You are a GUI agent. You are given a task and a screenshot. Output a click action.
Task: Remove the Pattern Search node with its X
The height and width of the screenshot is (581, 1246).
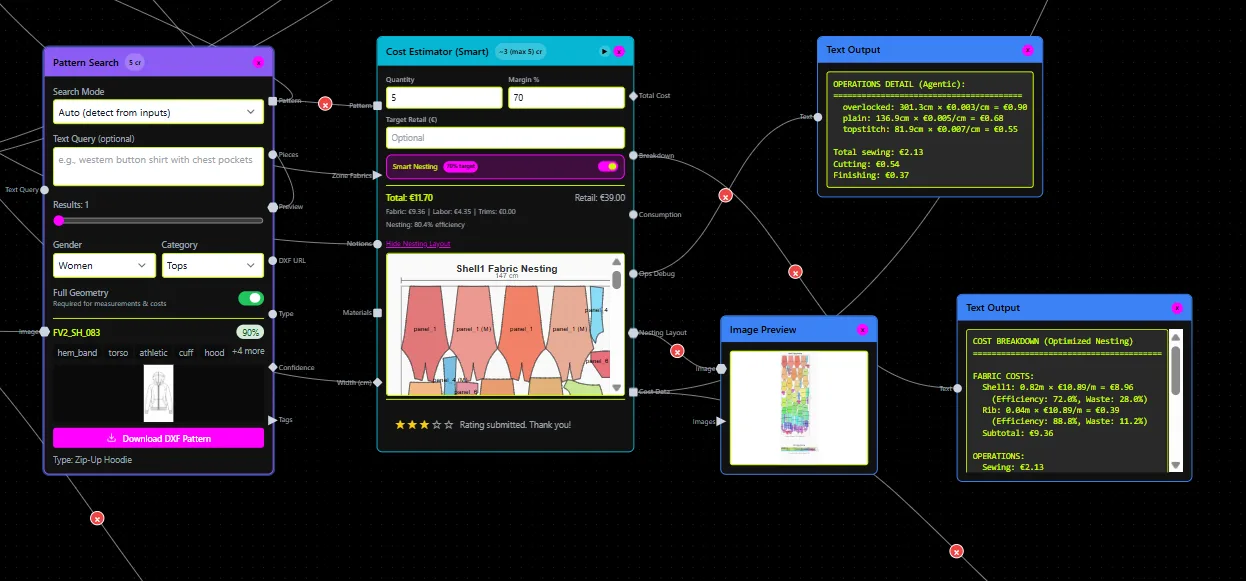pyautogui.click(x=258, y=62)
